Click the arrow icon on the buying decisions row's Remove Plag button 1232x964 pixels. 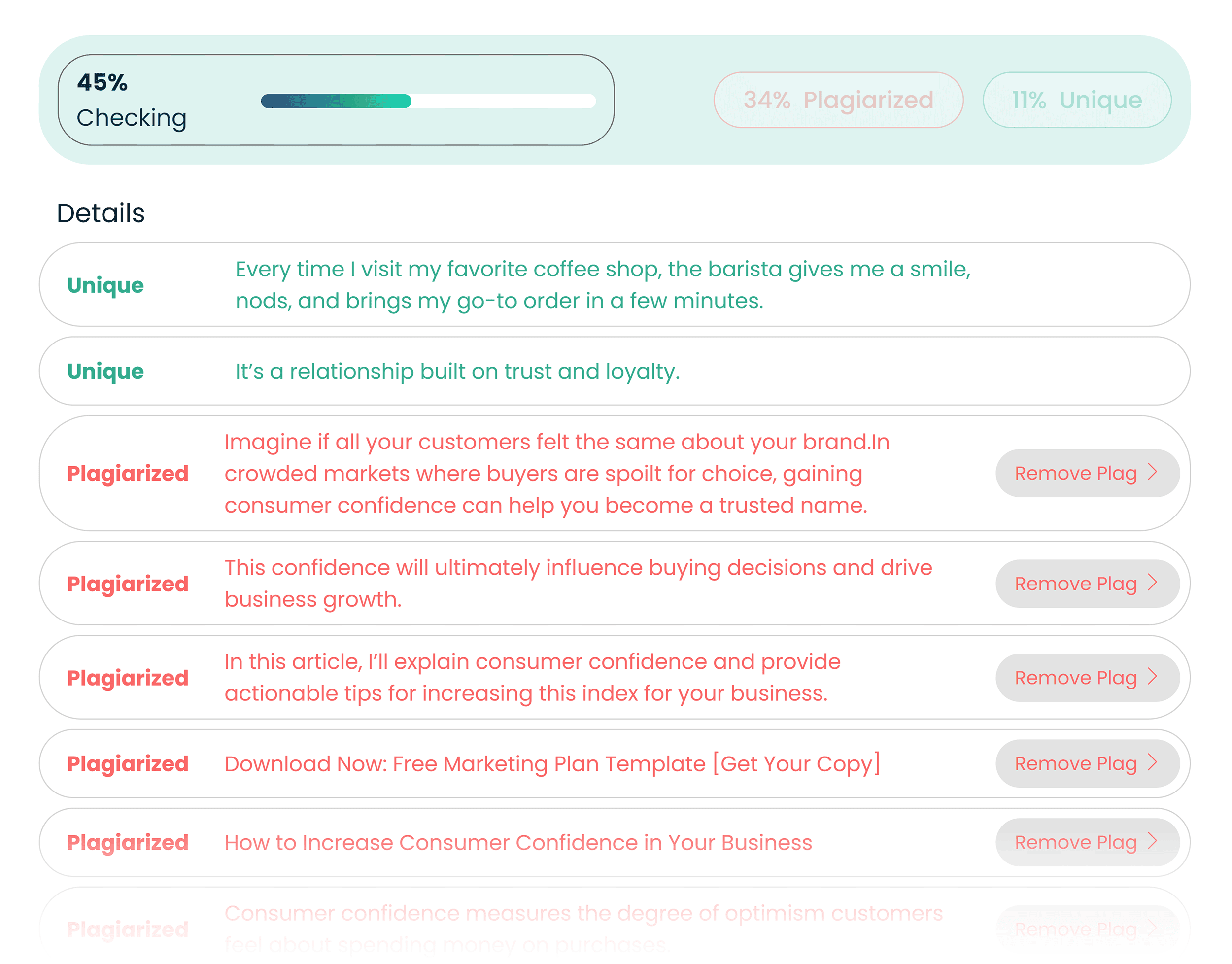coord(1153,584)
